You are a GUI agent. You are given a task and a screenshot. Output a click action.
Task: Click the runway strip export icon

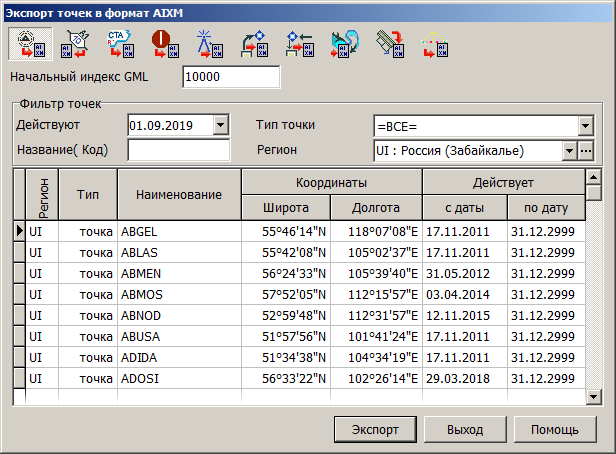(387, 44)
